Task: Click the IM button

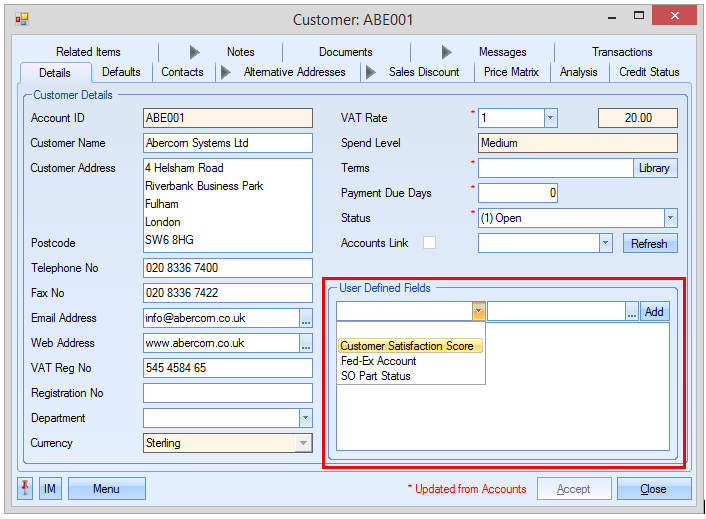Action: 50,489
